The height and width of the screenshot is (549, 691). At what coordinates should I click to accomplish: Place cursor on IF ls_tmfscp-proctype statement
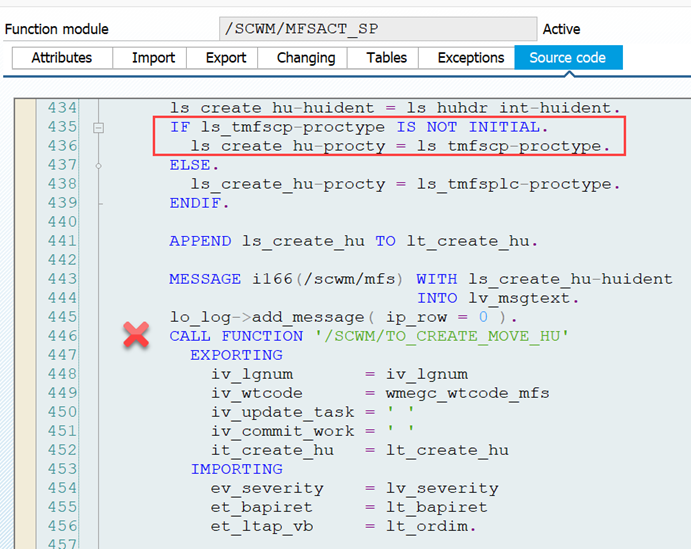(359, 127)
